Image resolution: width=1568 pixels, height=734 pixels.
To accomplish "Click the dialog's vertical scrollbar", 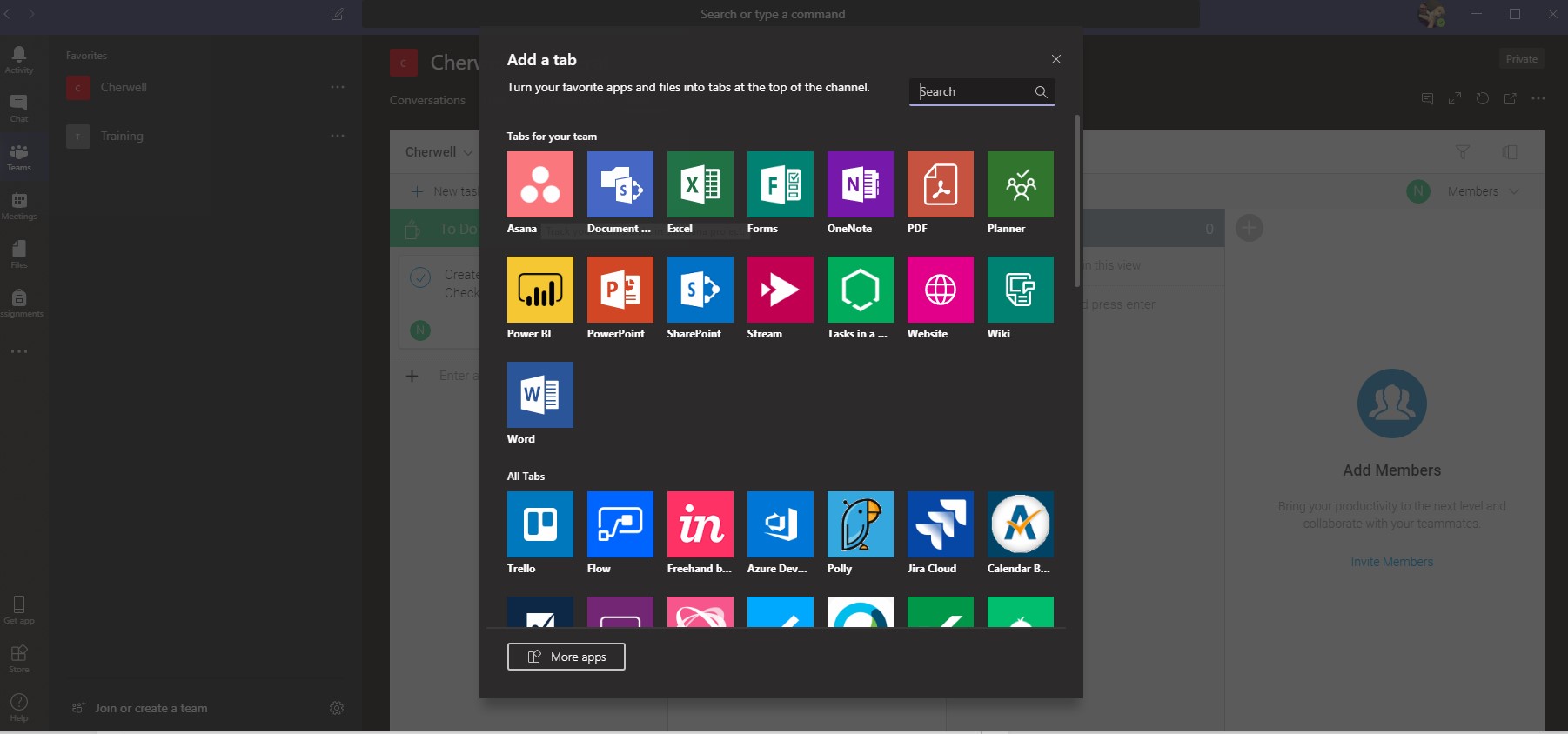I will (x=1077, y=201).
